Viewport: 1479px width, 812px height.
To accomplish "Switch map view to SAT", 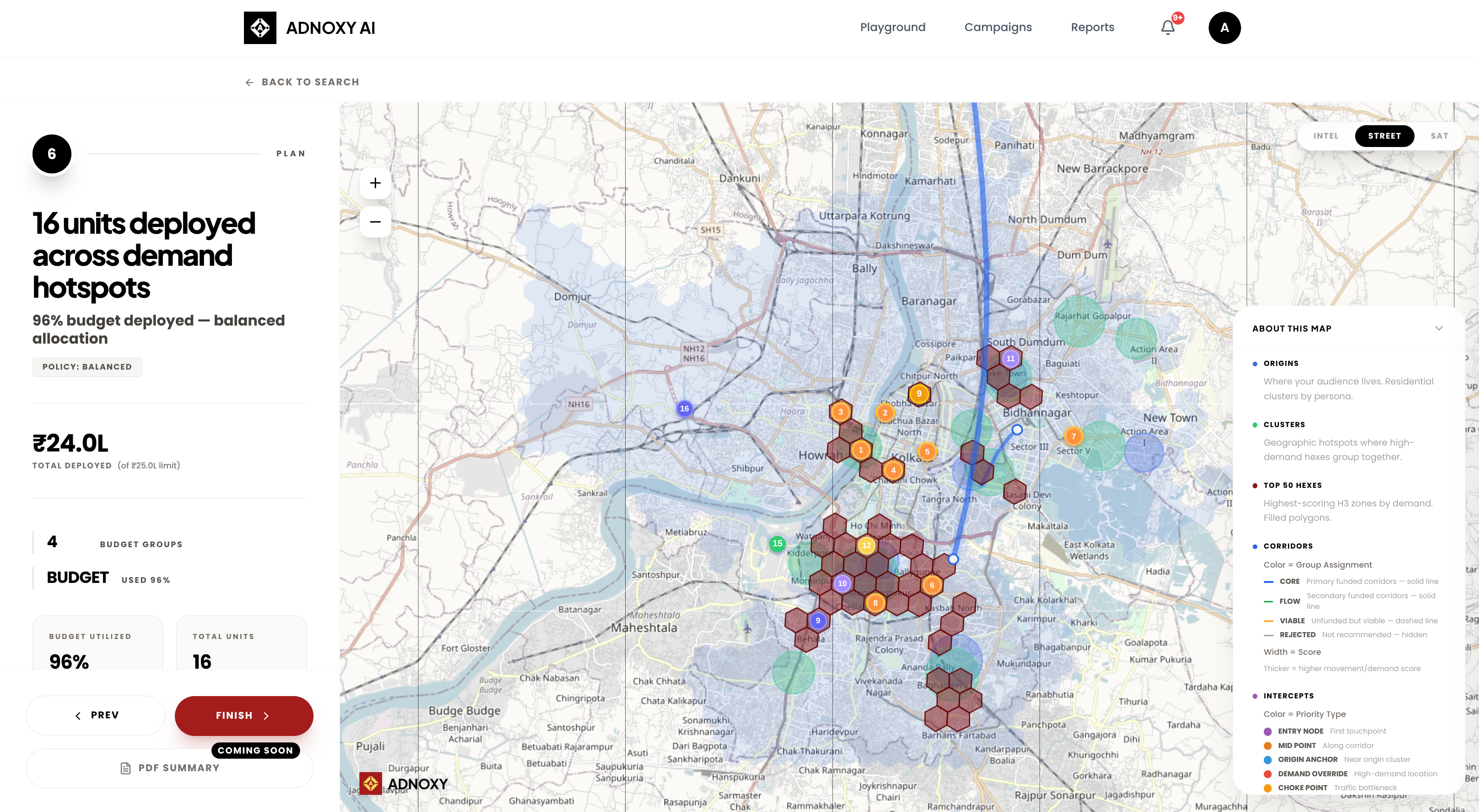I will (1439, 135).
